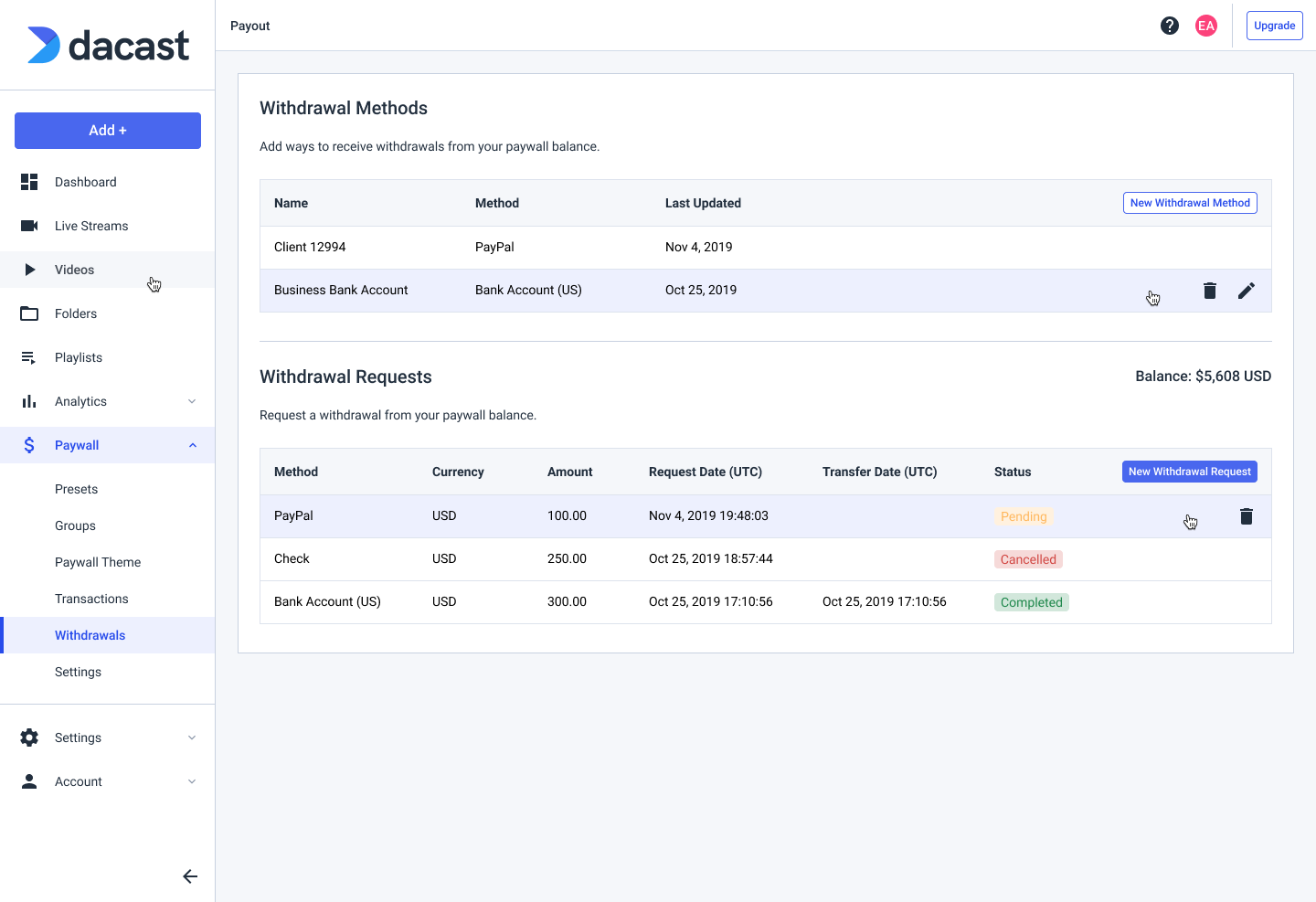
Task: Delete the pending PayPal withdrawal request
Action: (1246, 515)
